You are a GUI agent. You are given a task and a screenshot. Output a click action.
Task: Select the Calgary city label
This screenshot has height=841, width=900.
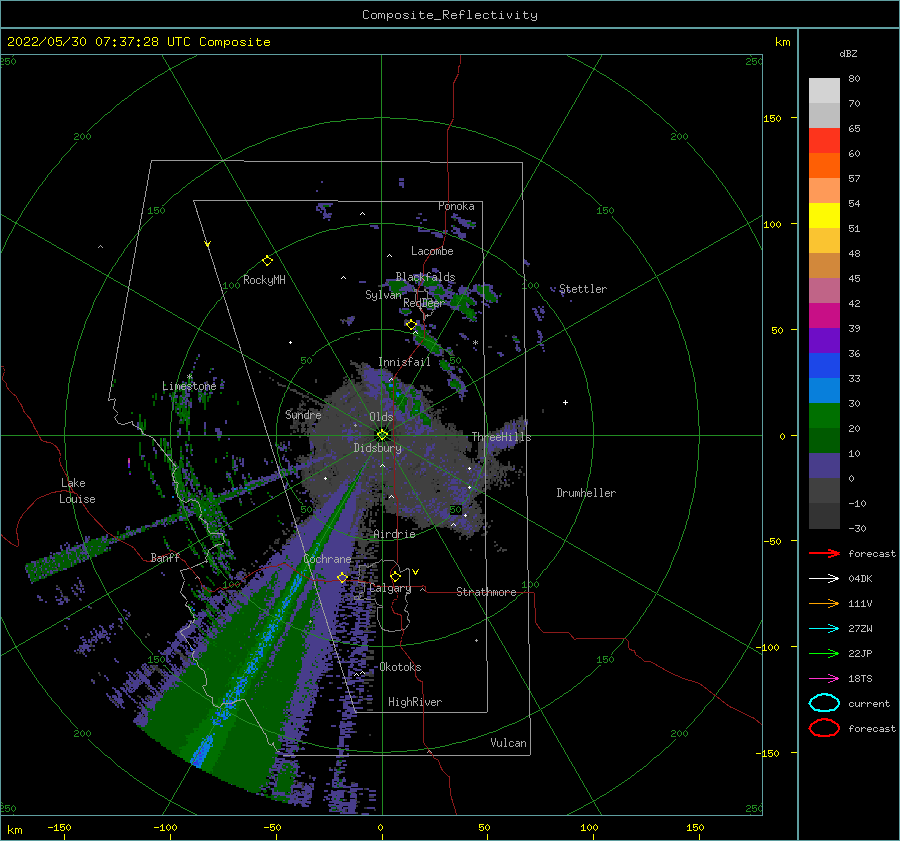click(x=390, y=588)
